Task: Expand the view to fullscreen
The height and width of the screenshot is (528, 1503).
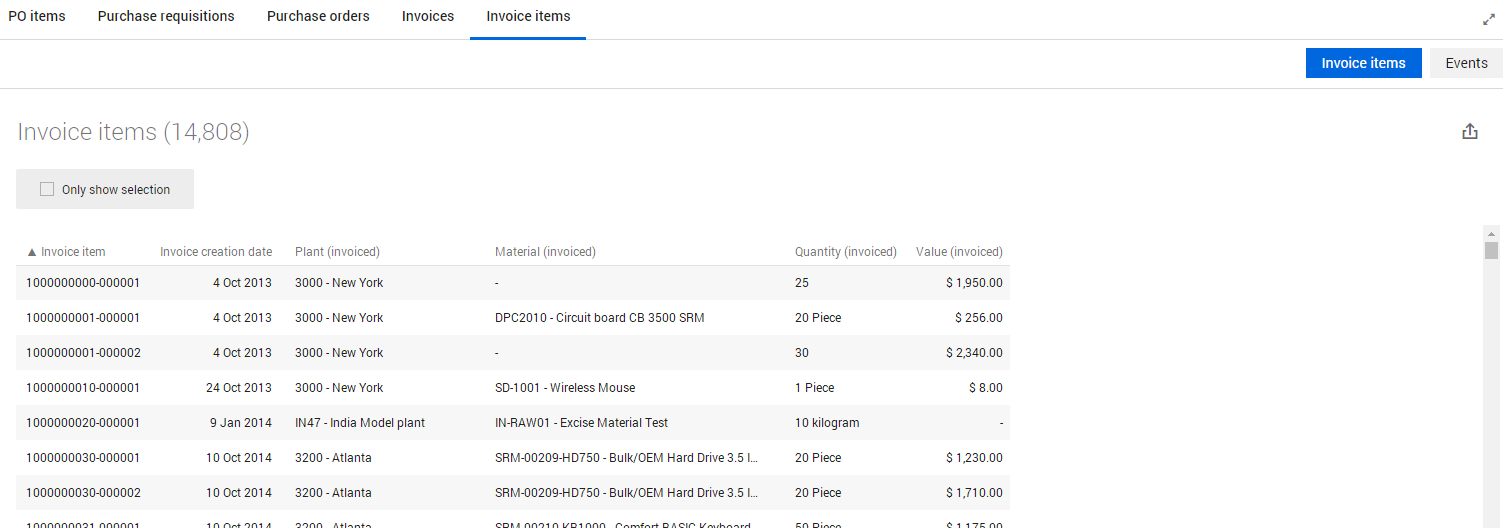Action: coord(1488,19)
